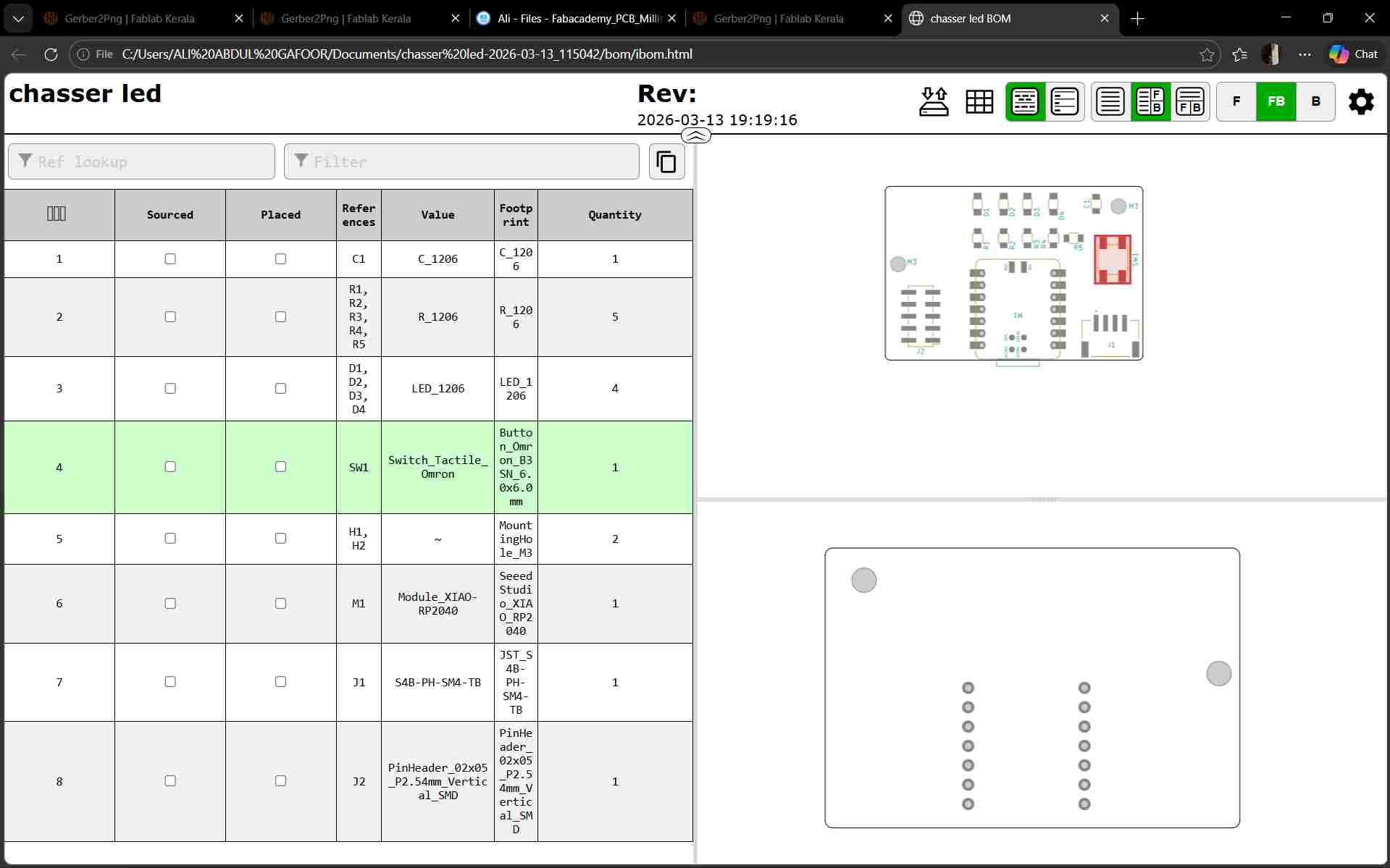
Task: Focus the Filter field
Action: pyautogui.click(x=461, y=161)
